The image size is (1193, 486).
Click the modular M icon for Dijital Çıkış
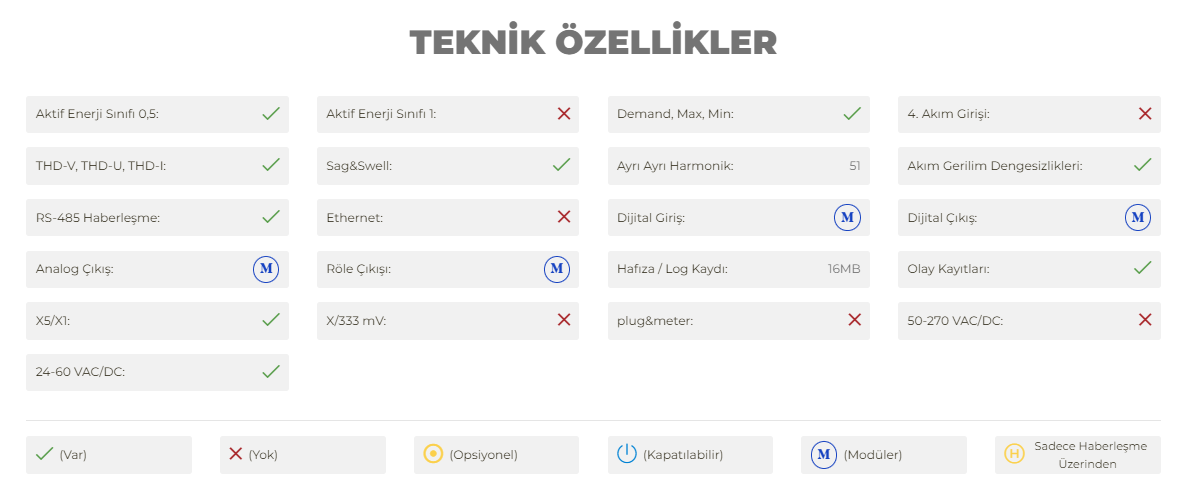pos(1137,218)
